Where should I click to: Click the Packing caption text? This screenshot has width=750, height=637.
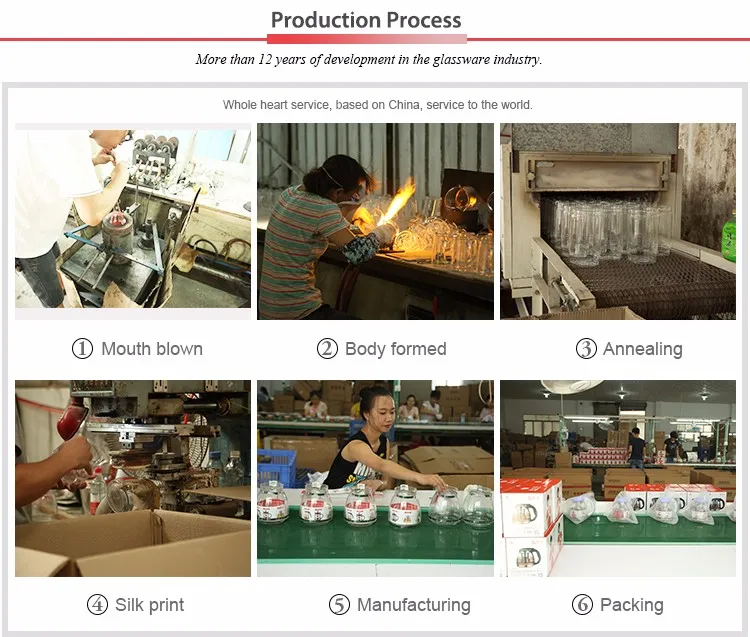(x=631, y=605)
